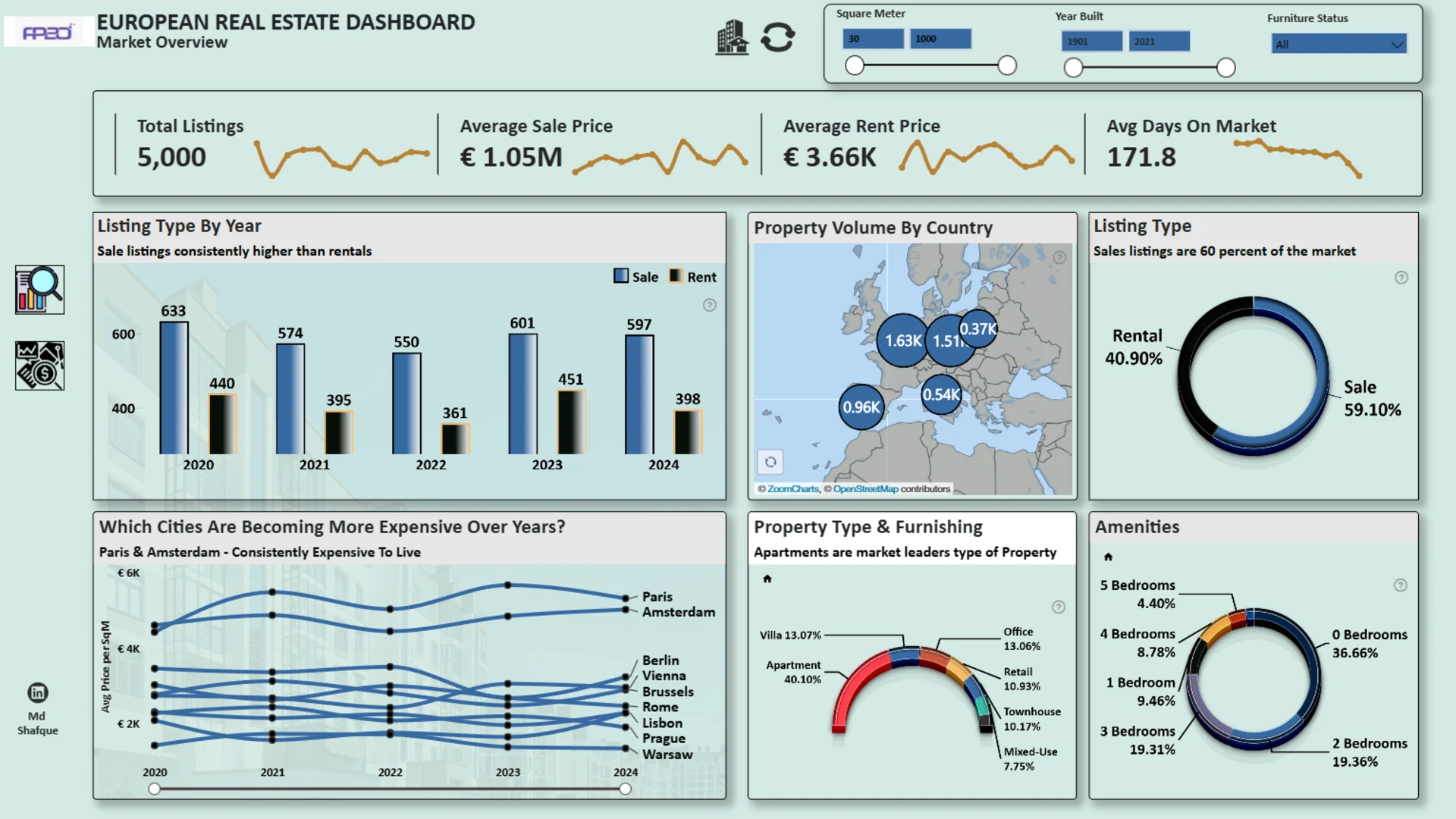The image size is (1456, 819).
Task: Click the LinkedIn icon above Md Shafque
Action: (x=37, y=692)
